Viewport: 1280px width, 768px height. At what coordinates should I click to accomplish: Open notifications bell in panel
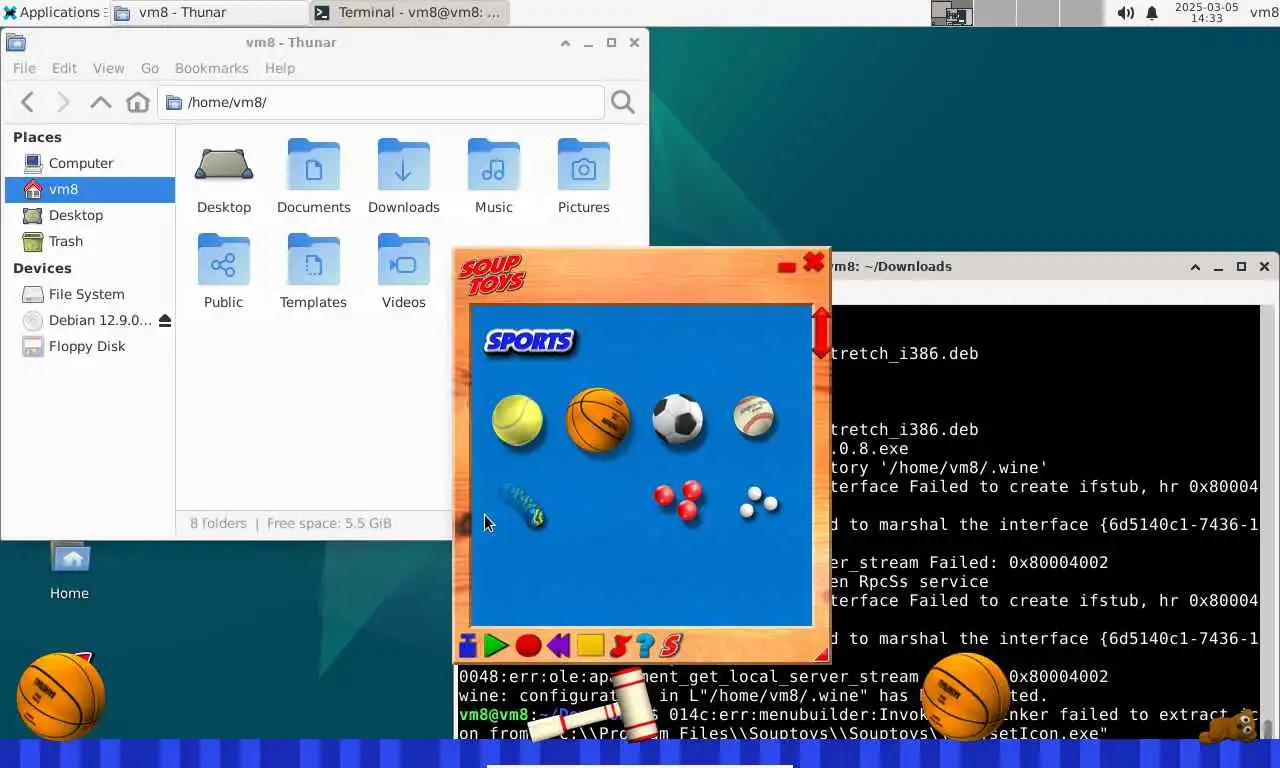(x=1152, y=13)
